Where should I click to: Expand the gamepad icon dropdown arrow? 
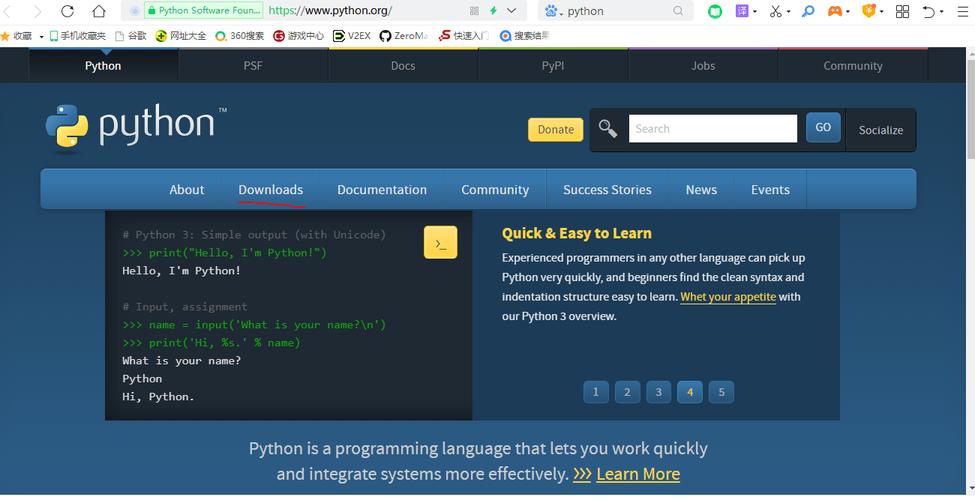848,11
